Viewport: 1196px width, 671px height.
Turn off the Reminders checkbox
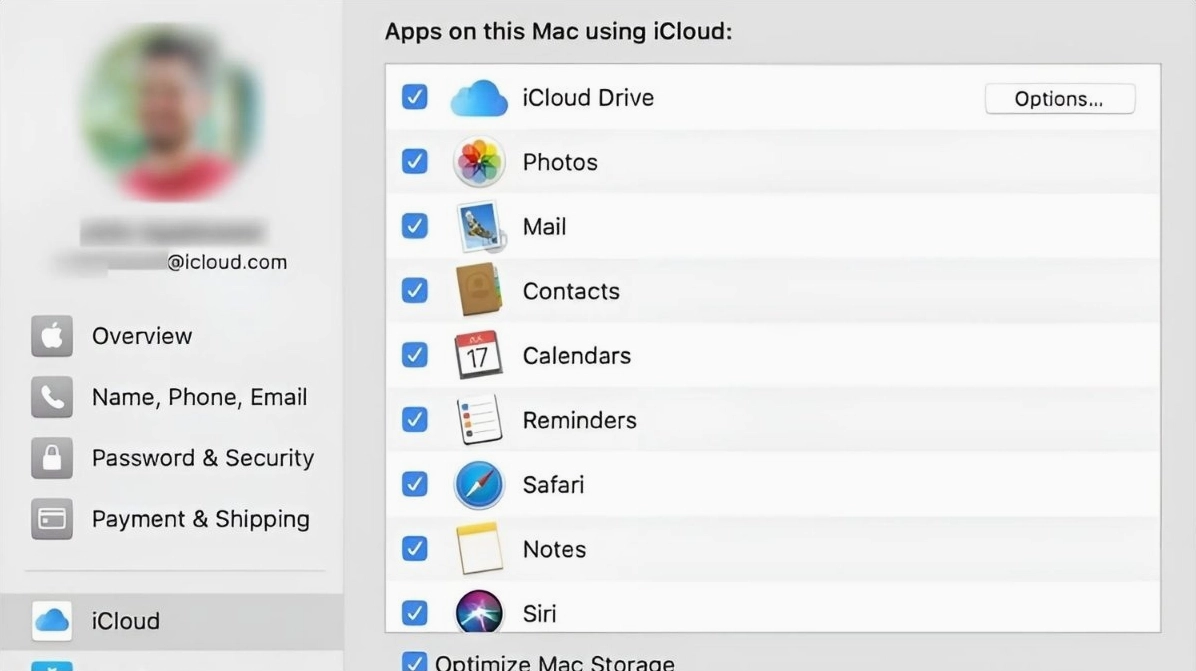click(414, 420)
